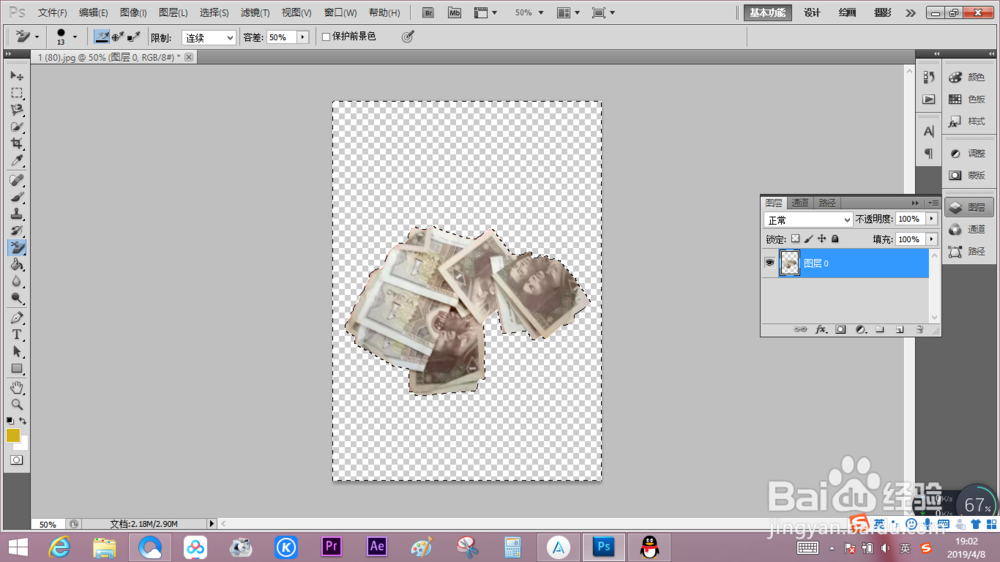Select the Lasso tool
This screenshot has width=1000, height=562.
click(x=17, y=110)
